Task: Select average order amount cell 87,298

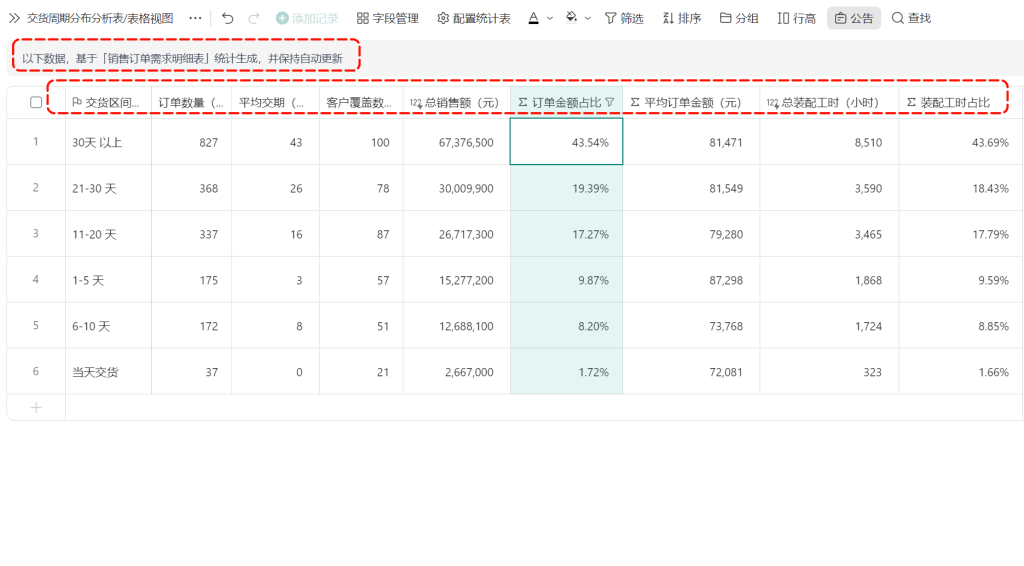Action: click(x=691, y=280)
